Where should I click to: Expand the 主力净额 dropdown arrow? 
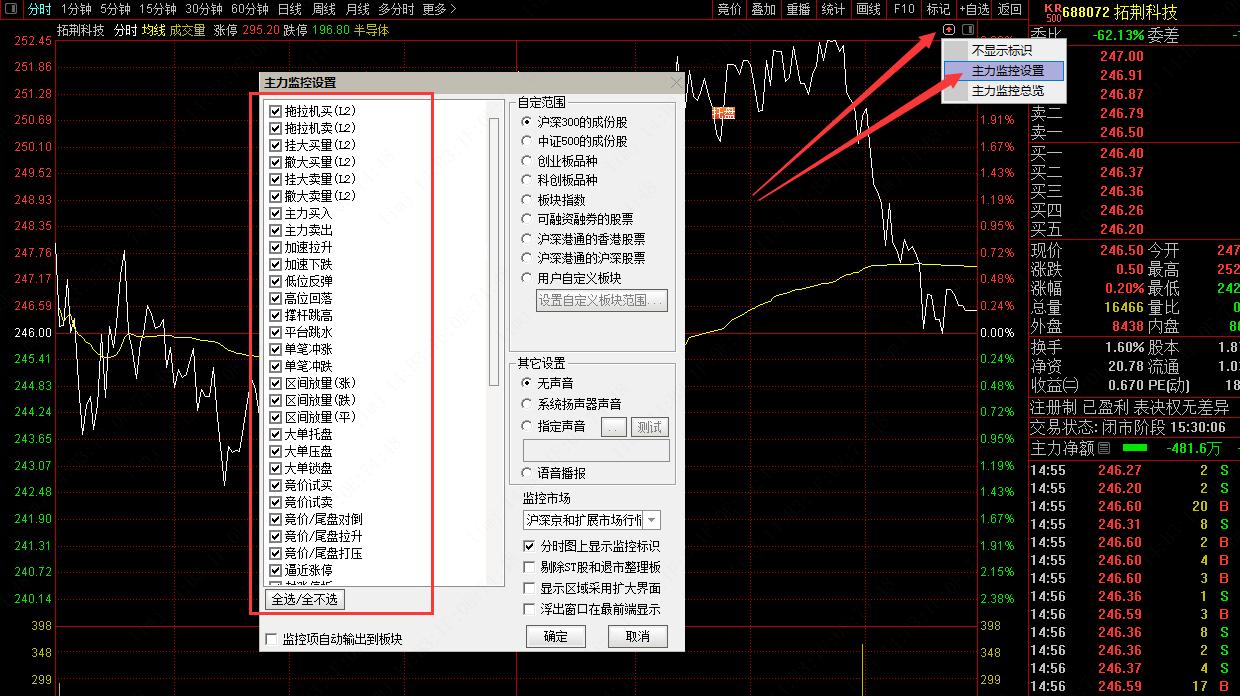[1103, 448]
